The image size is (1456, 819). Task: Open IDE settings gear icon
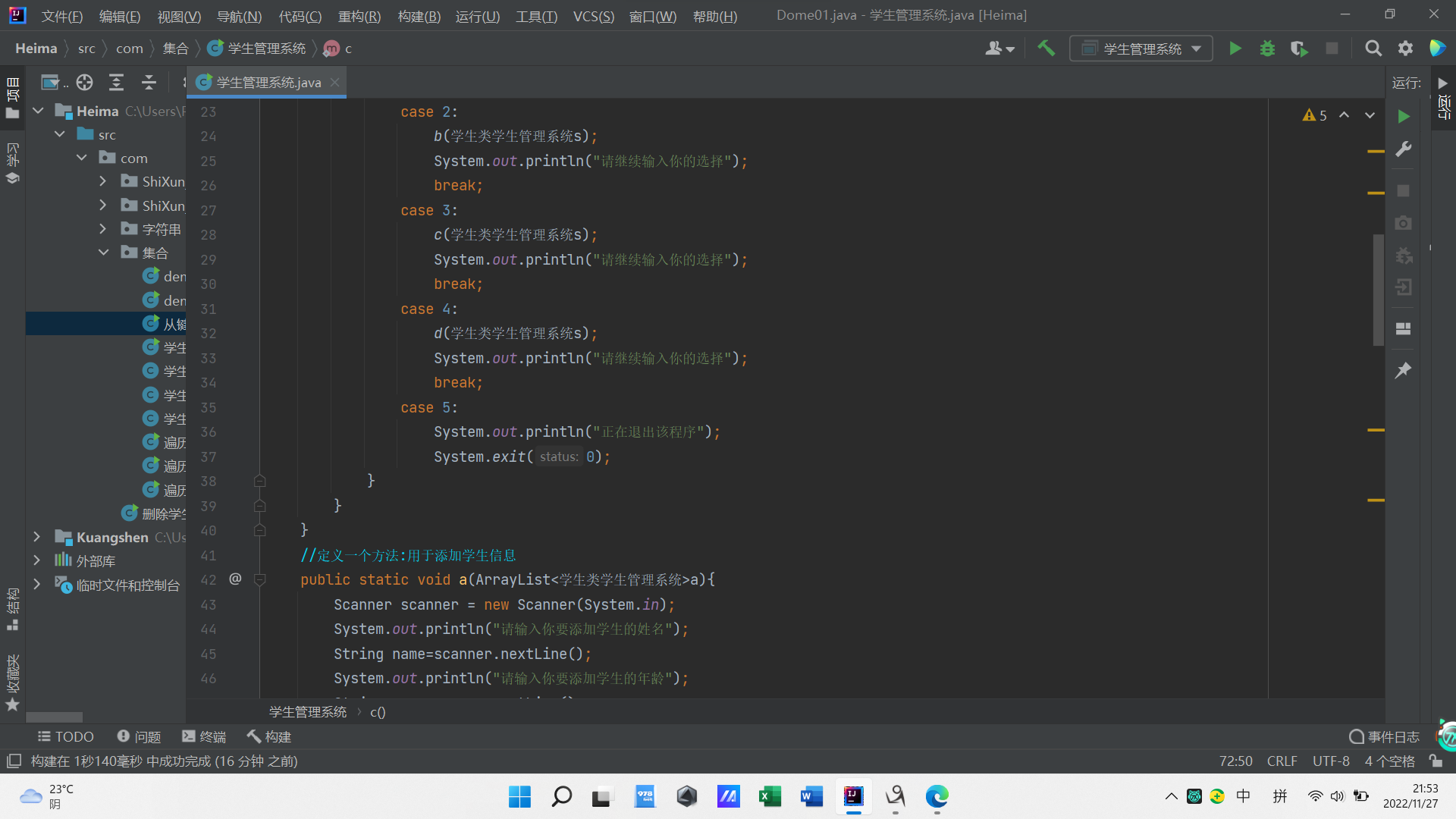tap(1405, 49)
